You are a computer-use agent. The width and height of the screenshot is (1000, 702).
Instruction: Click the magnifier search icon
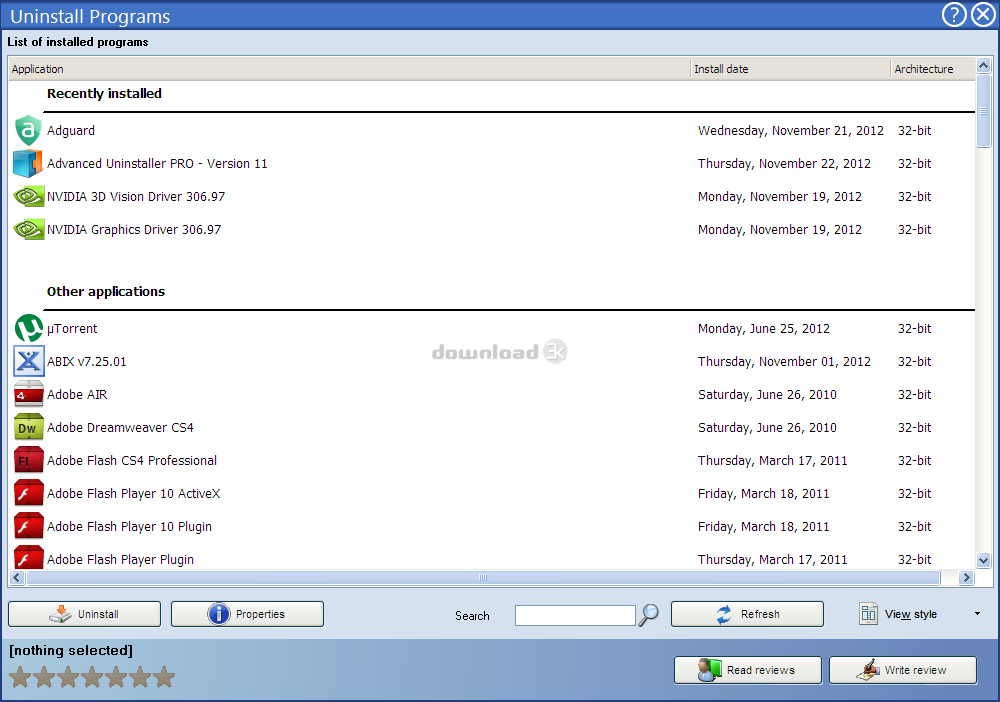(649, 615)
